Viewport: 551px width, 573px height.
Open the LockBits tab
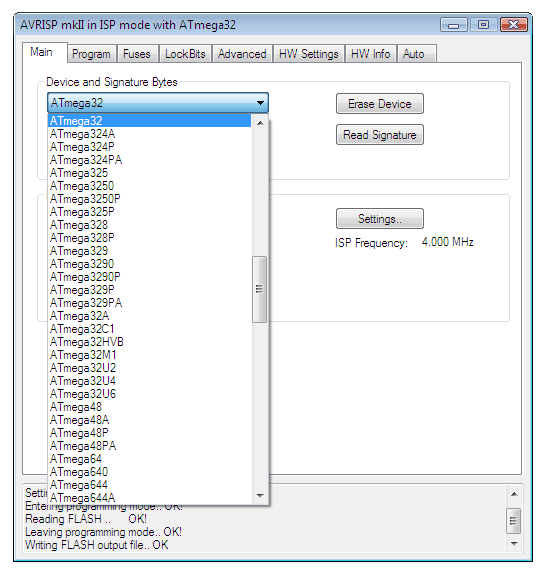click(x=185, y=54)
